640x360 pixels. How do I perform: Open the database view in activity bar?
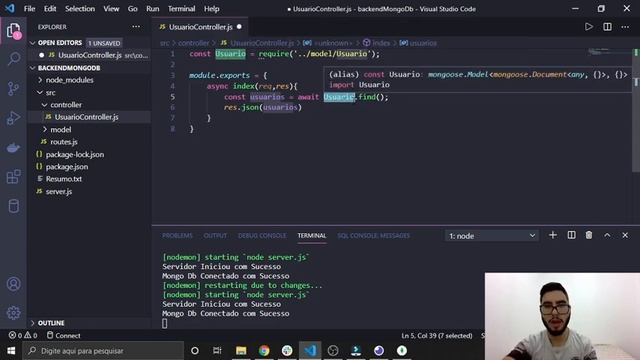point(13,206)
